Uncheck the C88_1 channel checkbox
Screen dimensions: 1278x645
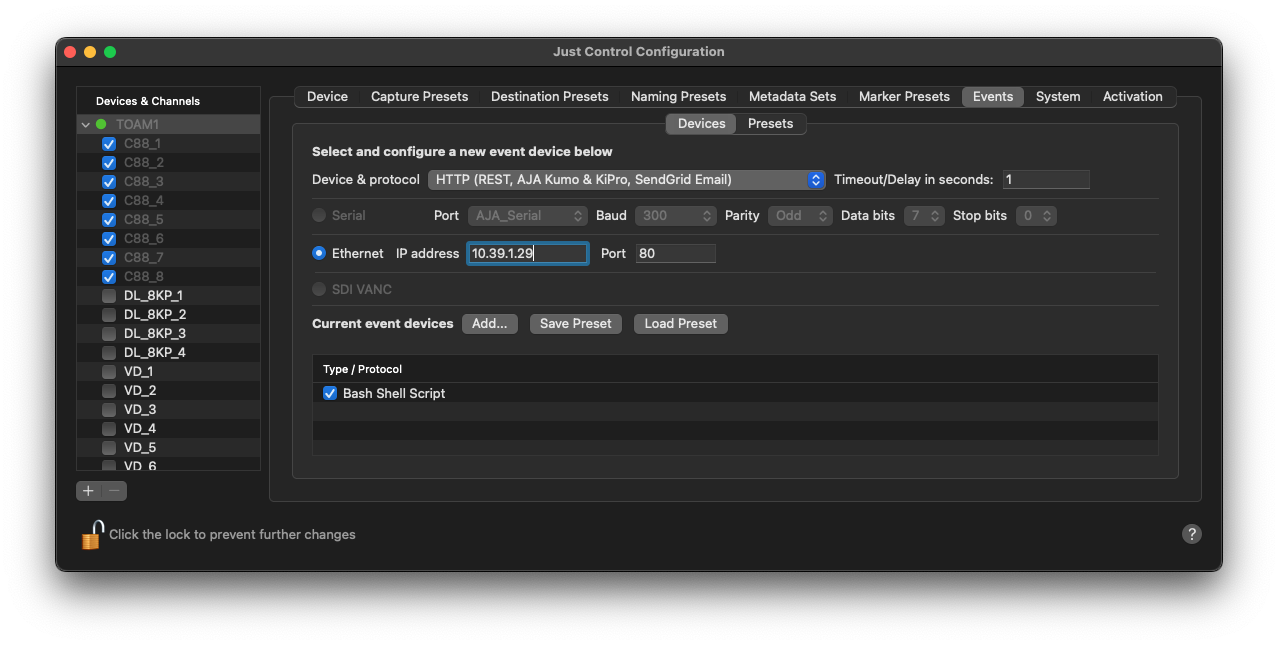point(109,144)
